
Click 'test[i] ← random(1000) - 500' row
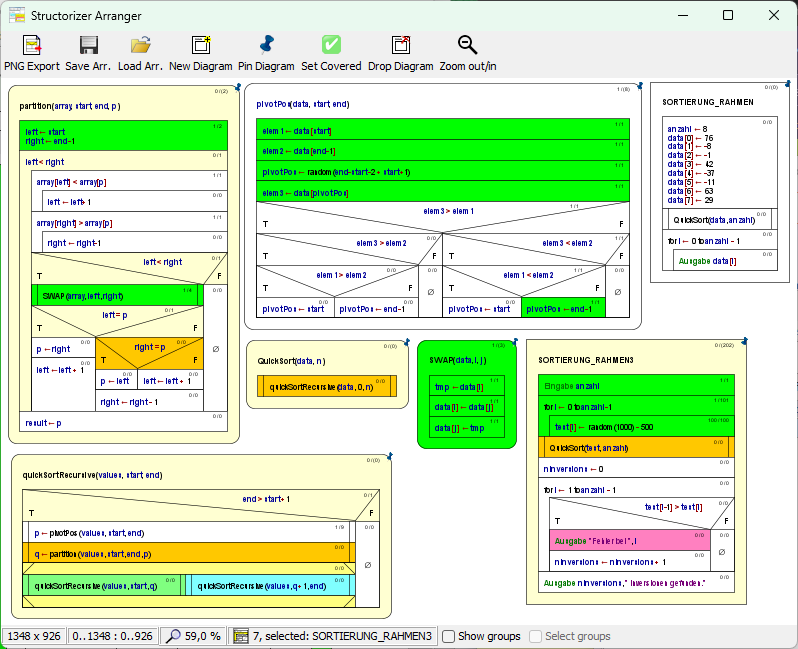[641, 426]
